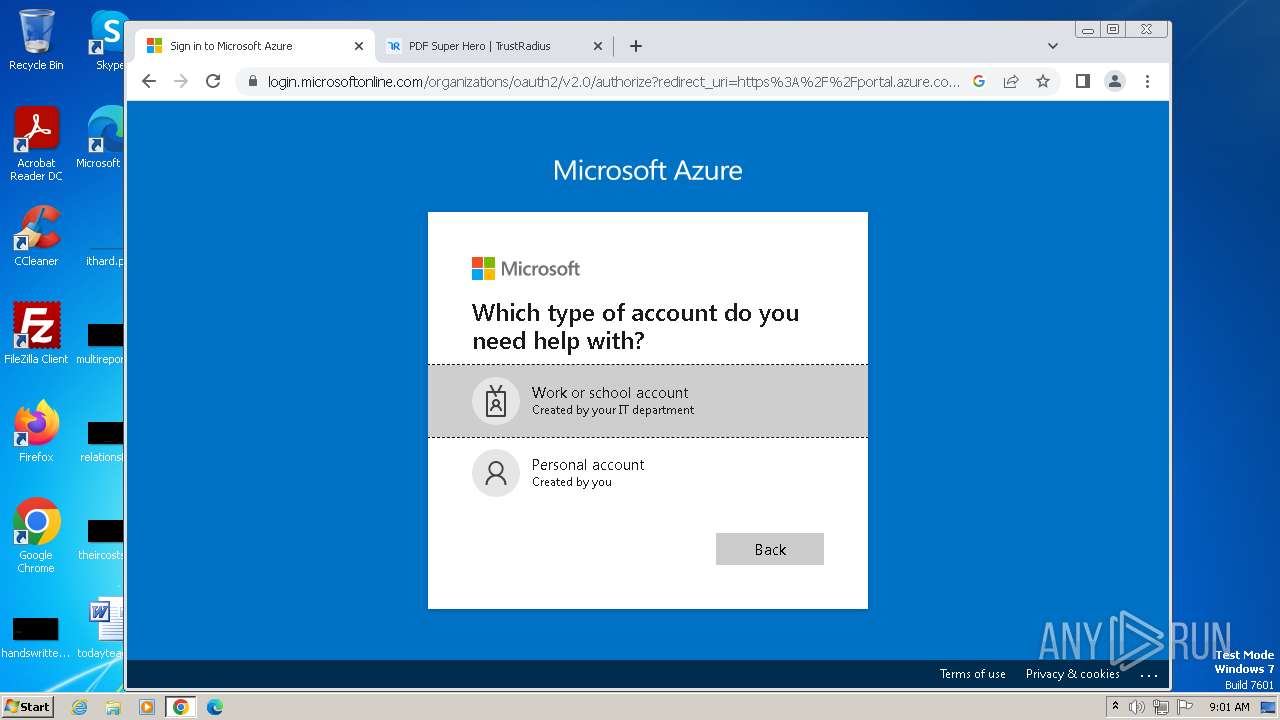1280x720 pixels.
Task: Click Chrome icon in taskbar
Action: click(x=181, y=707)
